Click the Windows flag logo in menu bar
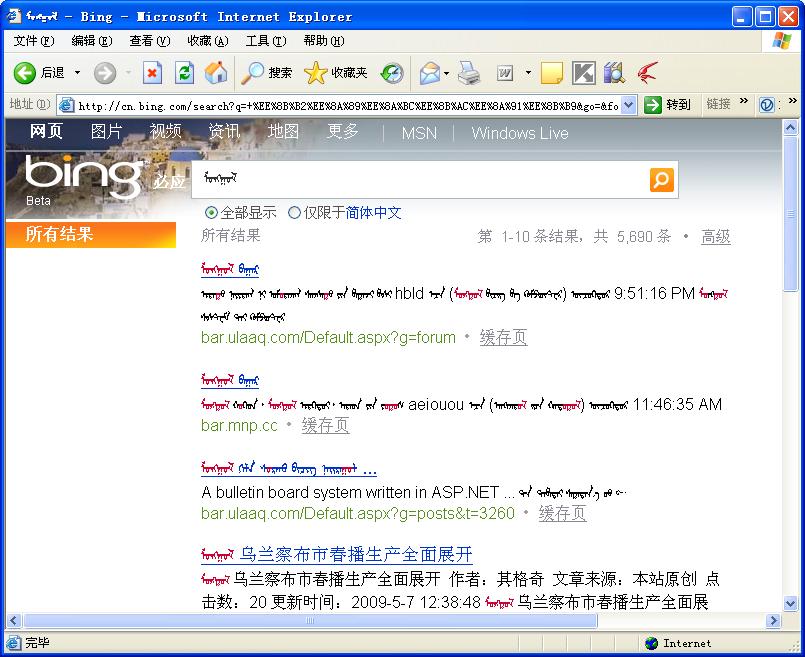The height and width of the screenshot is (657, 805). click(782, 41)
